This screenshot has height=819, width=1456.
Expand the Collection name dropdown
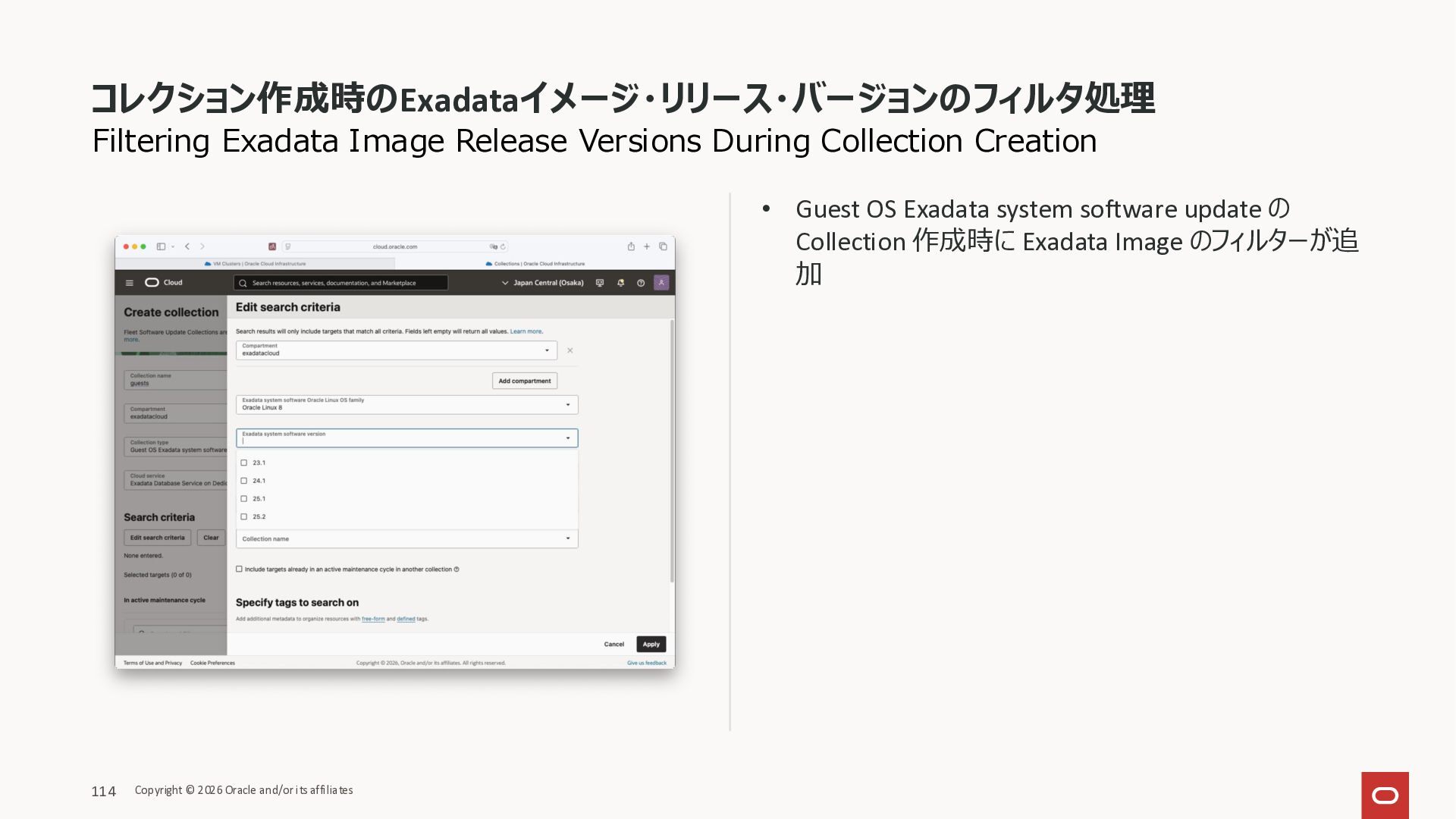(x=406, y=538)
